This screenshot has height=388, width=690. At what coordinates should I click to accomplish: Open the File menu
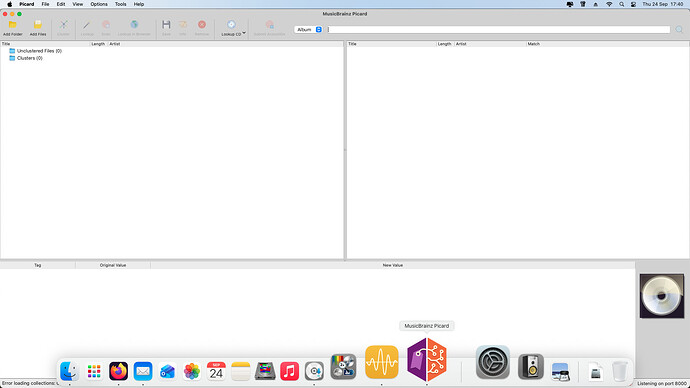click(x=45, y=4)
